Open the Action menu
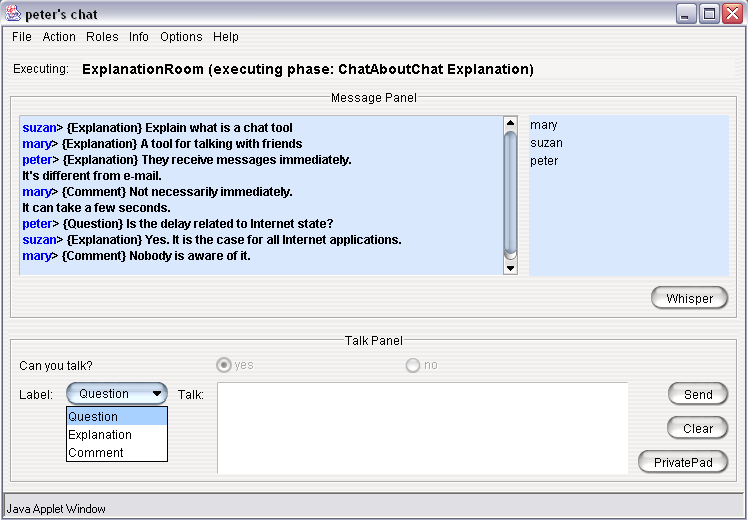The image size is (748, 520). coord(59,37)
